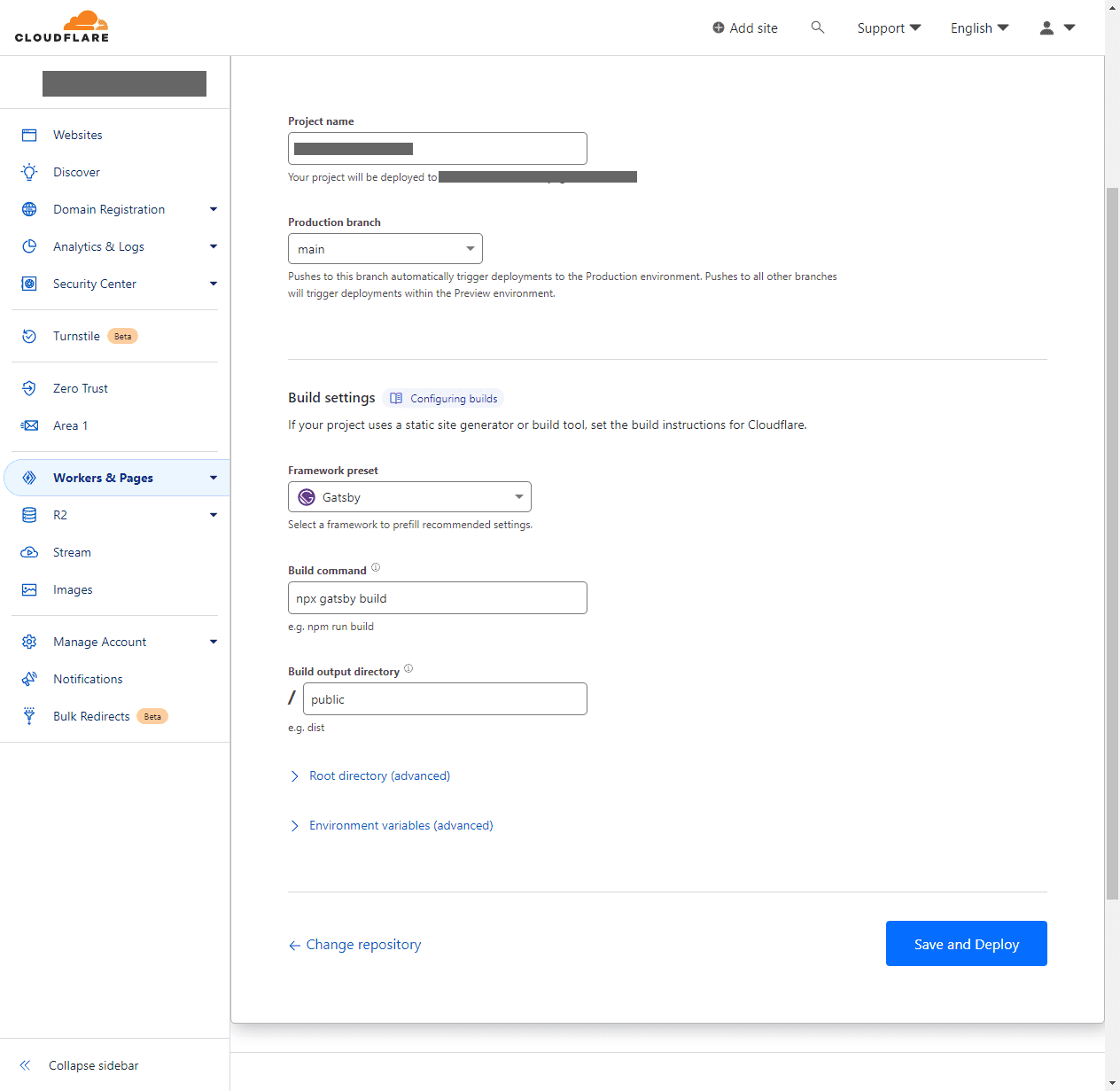Click the Build command info icon

[x=376, y=568]
